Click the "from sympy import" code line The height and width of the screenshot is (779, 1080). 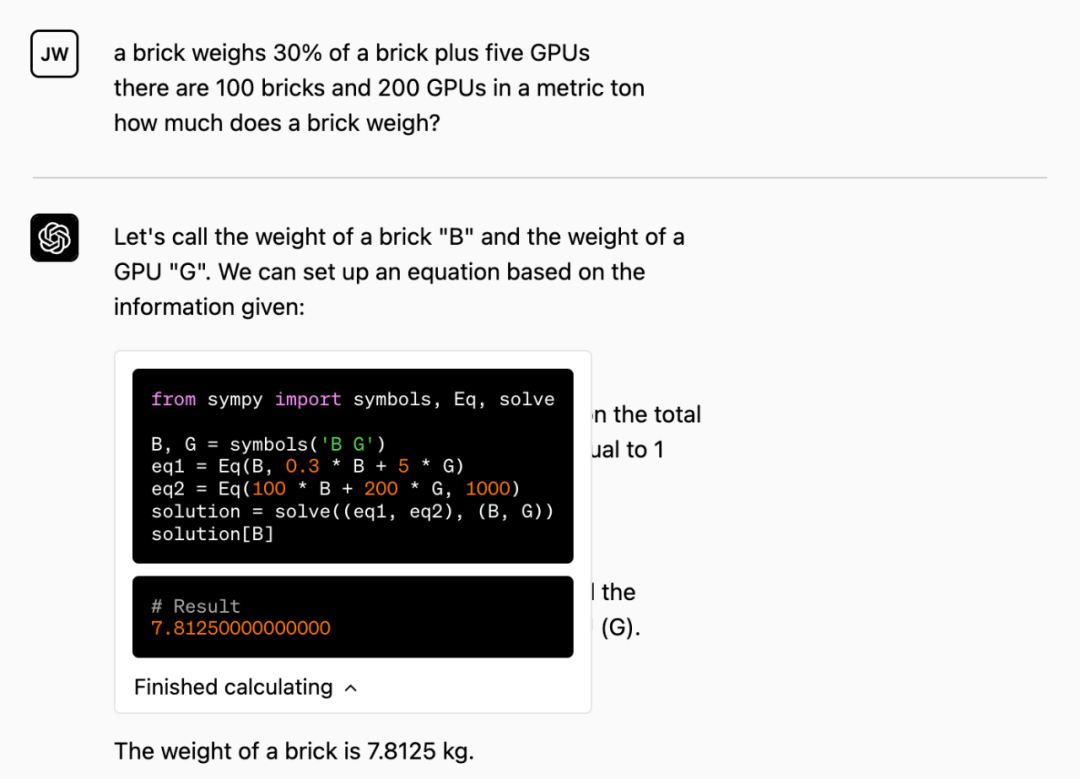tap(352, 399)
